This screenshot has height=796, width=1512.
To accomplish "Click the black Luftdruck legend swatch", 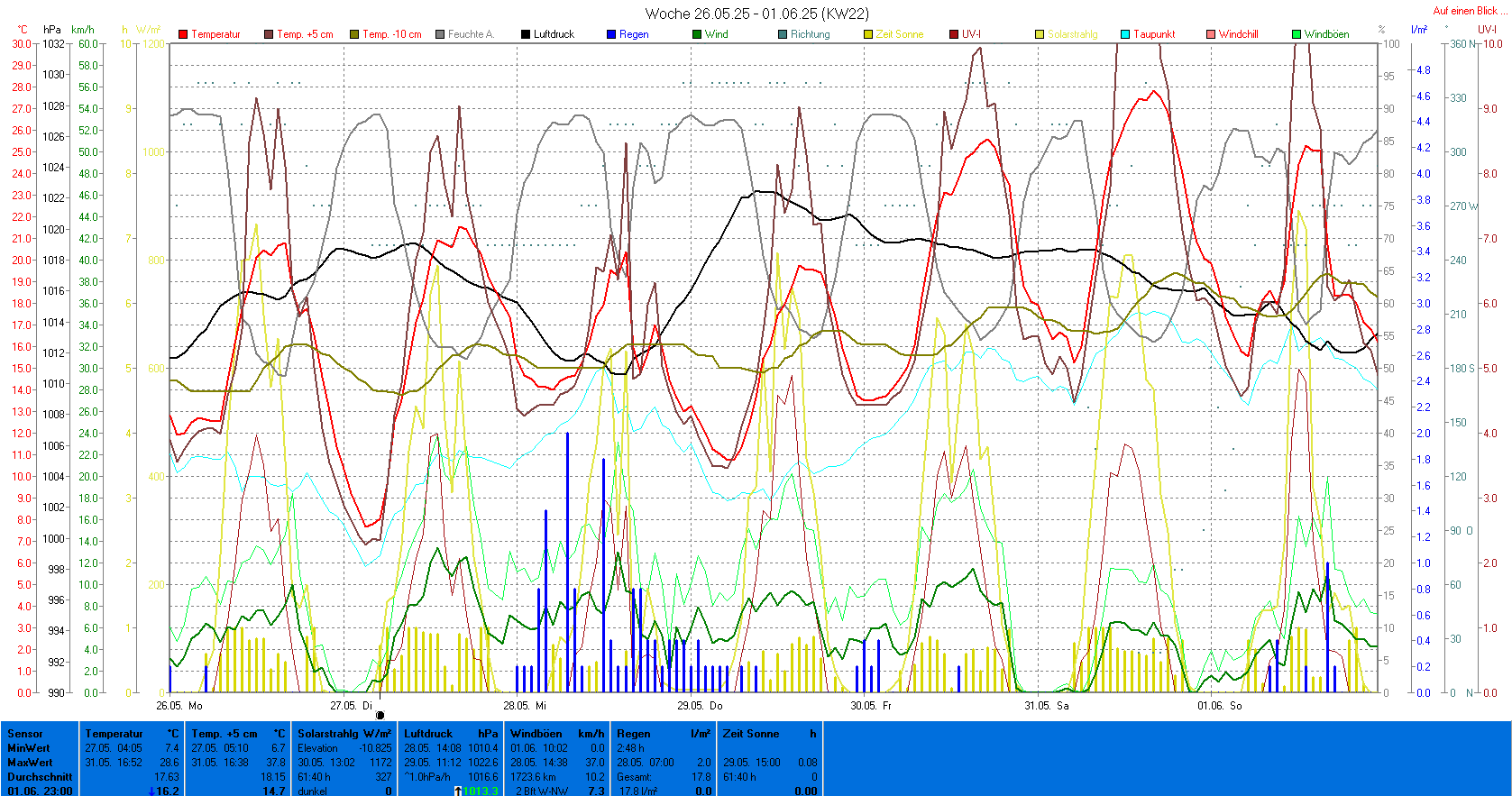I will (x=526, y=34).
